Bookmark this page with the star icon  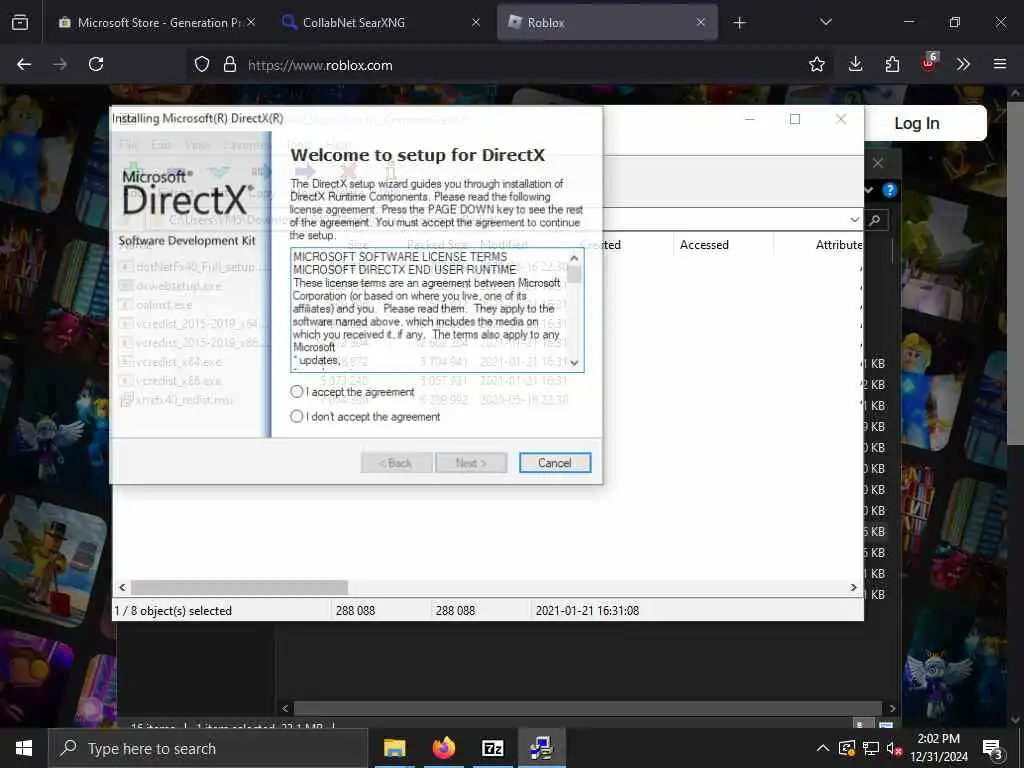tap(816, 64)
